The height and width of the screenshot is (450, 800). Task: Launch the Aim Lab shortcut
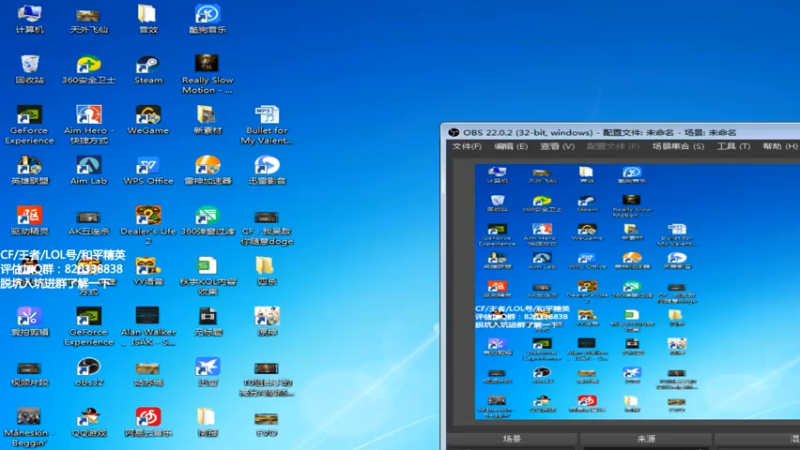pyautogui.click(x=88, y=171)
